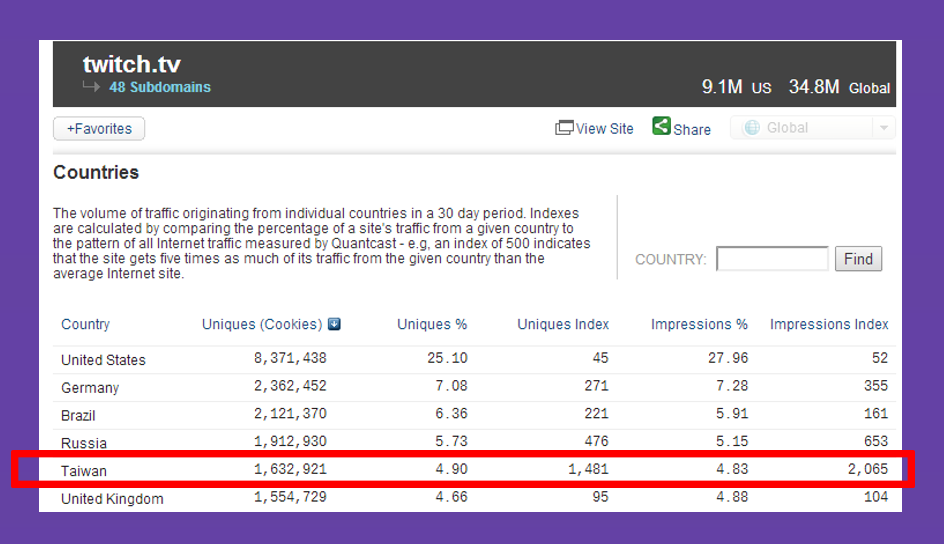Image resolution: width=944 pixels, height=544 pixels.
Task: Open the Global region dropdown arrow
Action: click(884, 128)
